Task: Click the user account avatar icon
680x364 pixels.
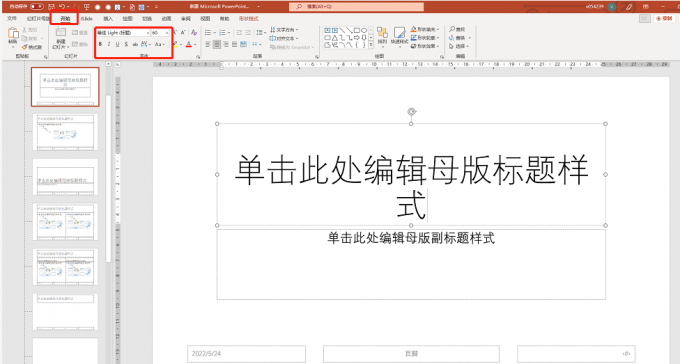Action: [x=612, y=7]
